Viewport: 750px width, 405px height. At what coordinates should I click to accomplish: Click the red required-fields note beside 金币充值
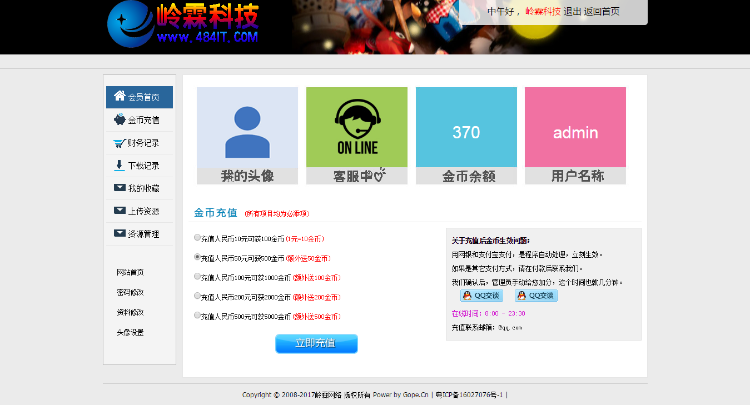[276, 214]
